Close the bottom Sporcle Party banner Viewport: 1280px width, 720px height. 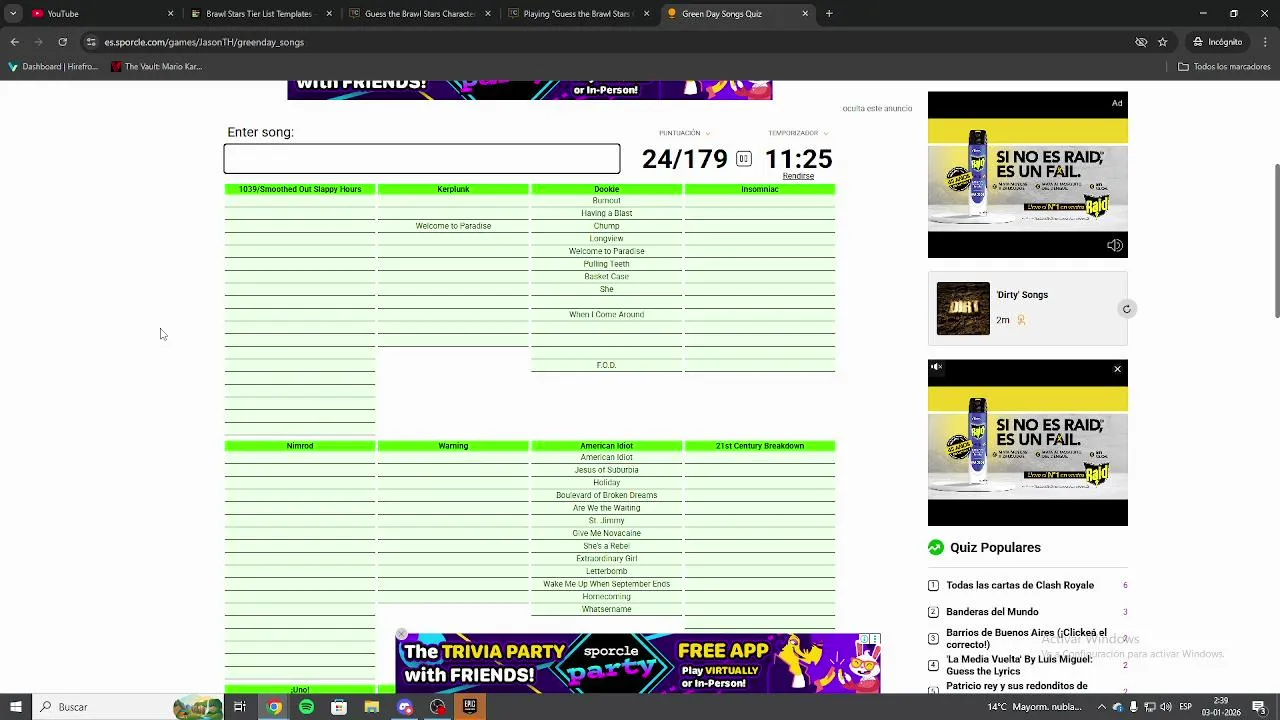[x=401, y=634]
